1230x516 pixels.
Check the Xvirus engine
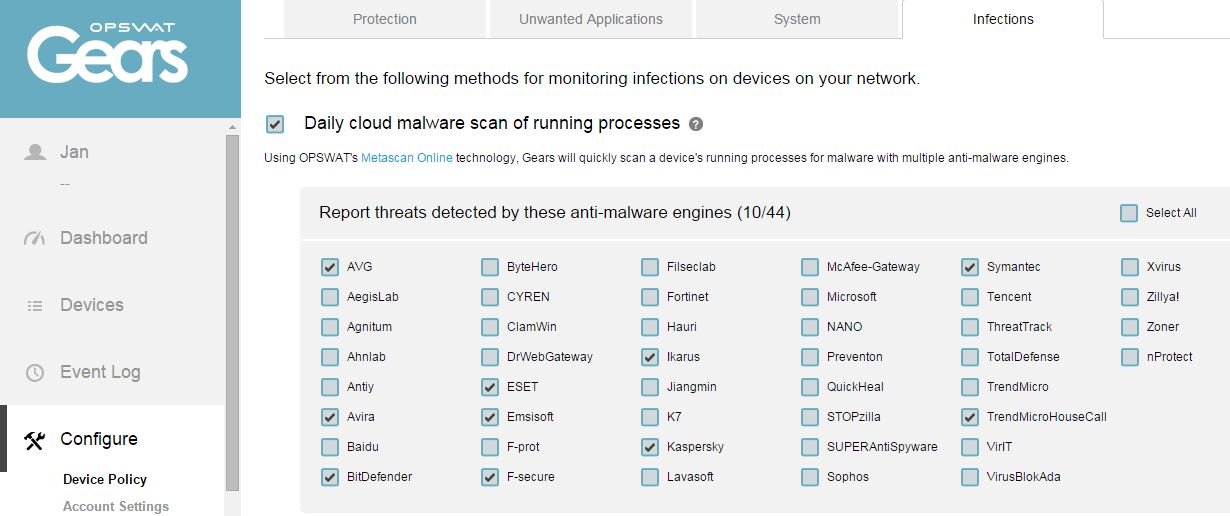1130,267
